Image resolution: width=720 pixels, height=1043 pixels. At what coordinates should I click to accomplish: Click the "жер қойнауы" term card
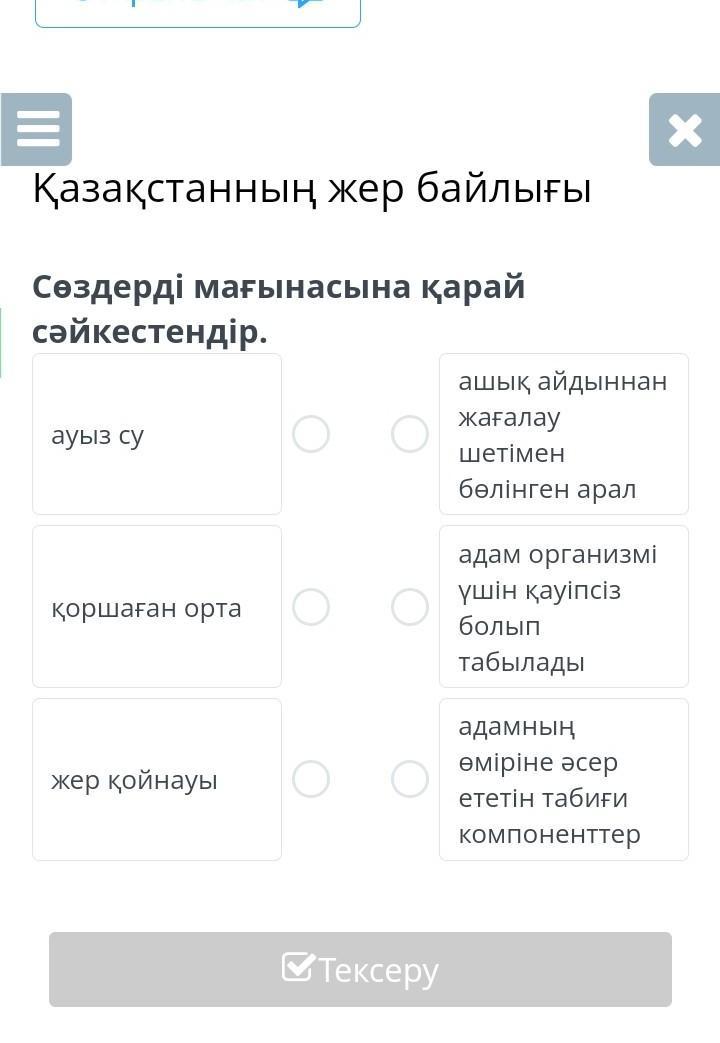(157, 779)
